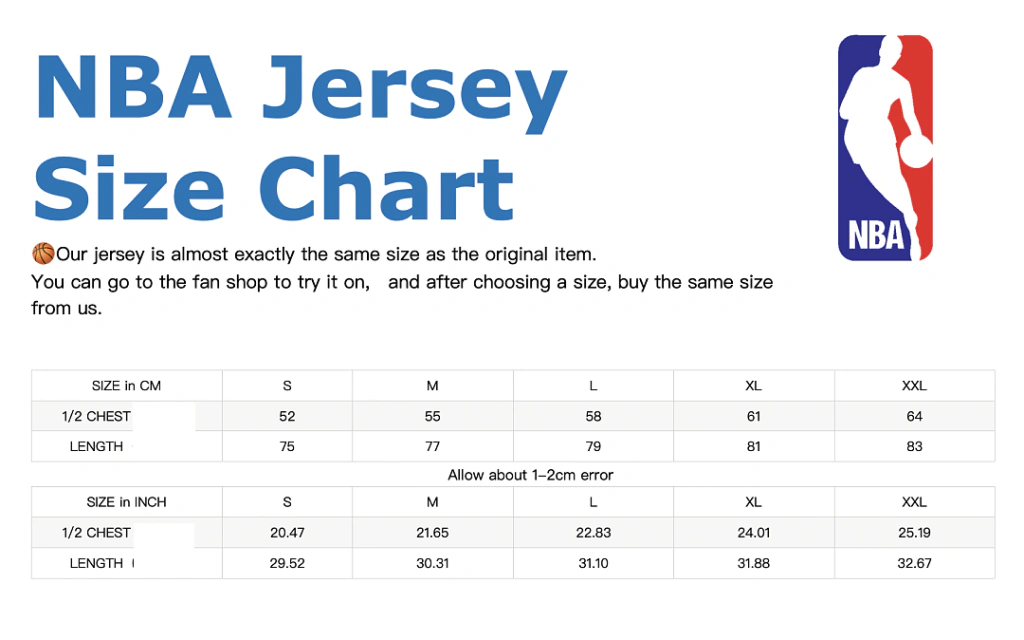Click the 'Our jersey is almost exactly' sentence

pos(326,254)
